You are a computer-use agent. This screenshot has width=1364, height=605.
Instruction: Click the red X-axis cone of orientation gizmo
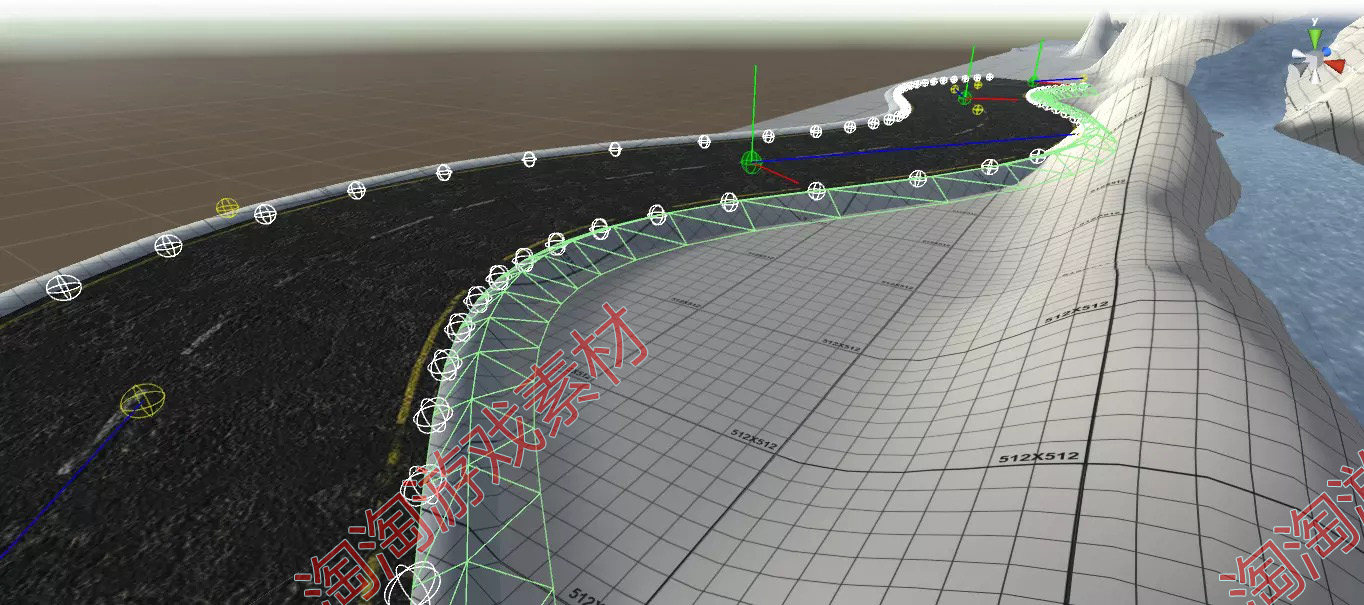(x=1337, y=66)
